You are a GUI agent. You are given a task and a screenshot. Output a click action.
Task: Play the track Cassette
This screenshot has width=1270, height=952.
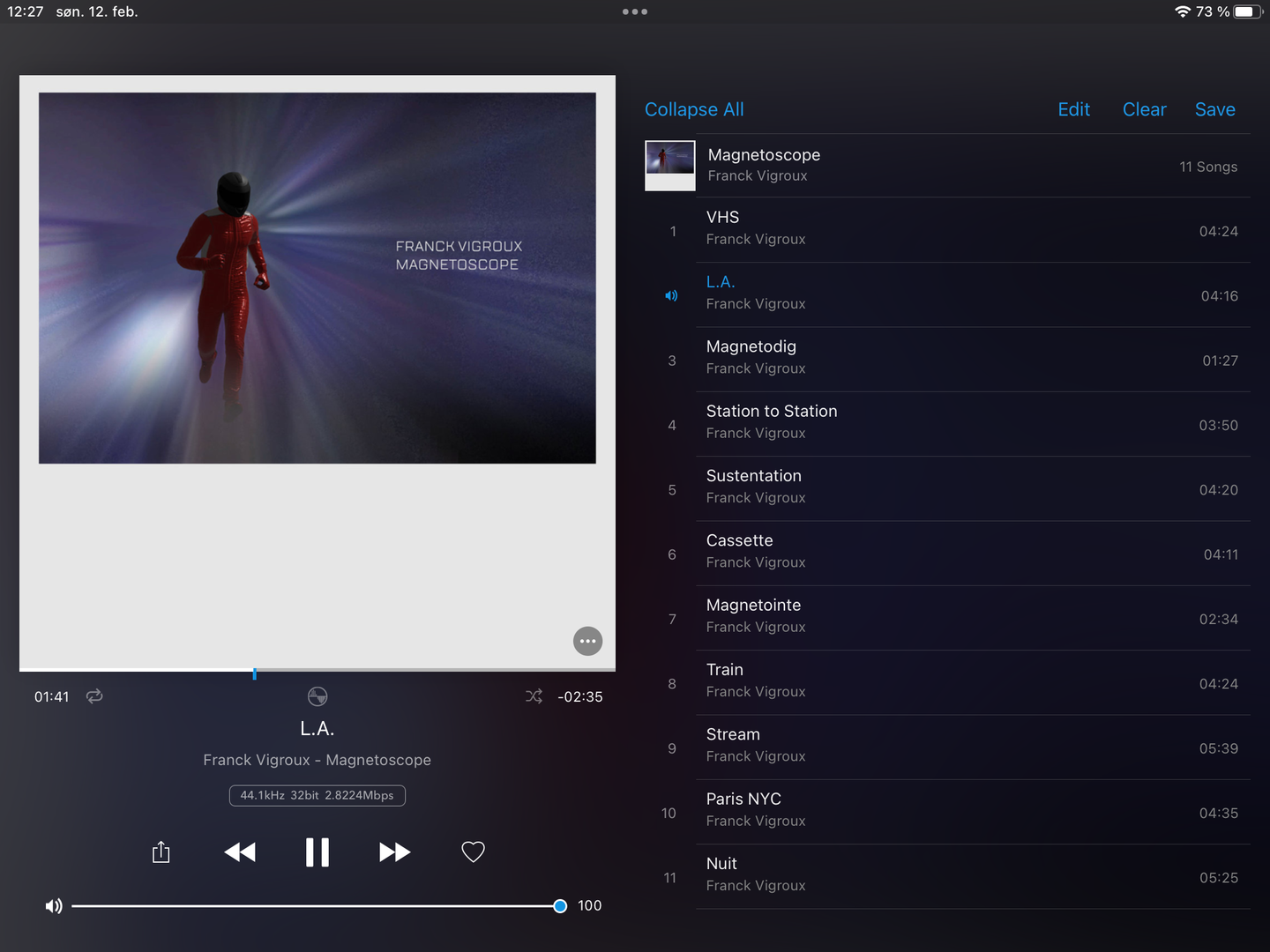point(948,554)
